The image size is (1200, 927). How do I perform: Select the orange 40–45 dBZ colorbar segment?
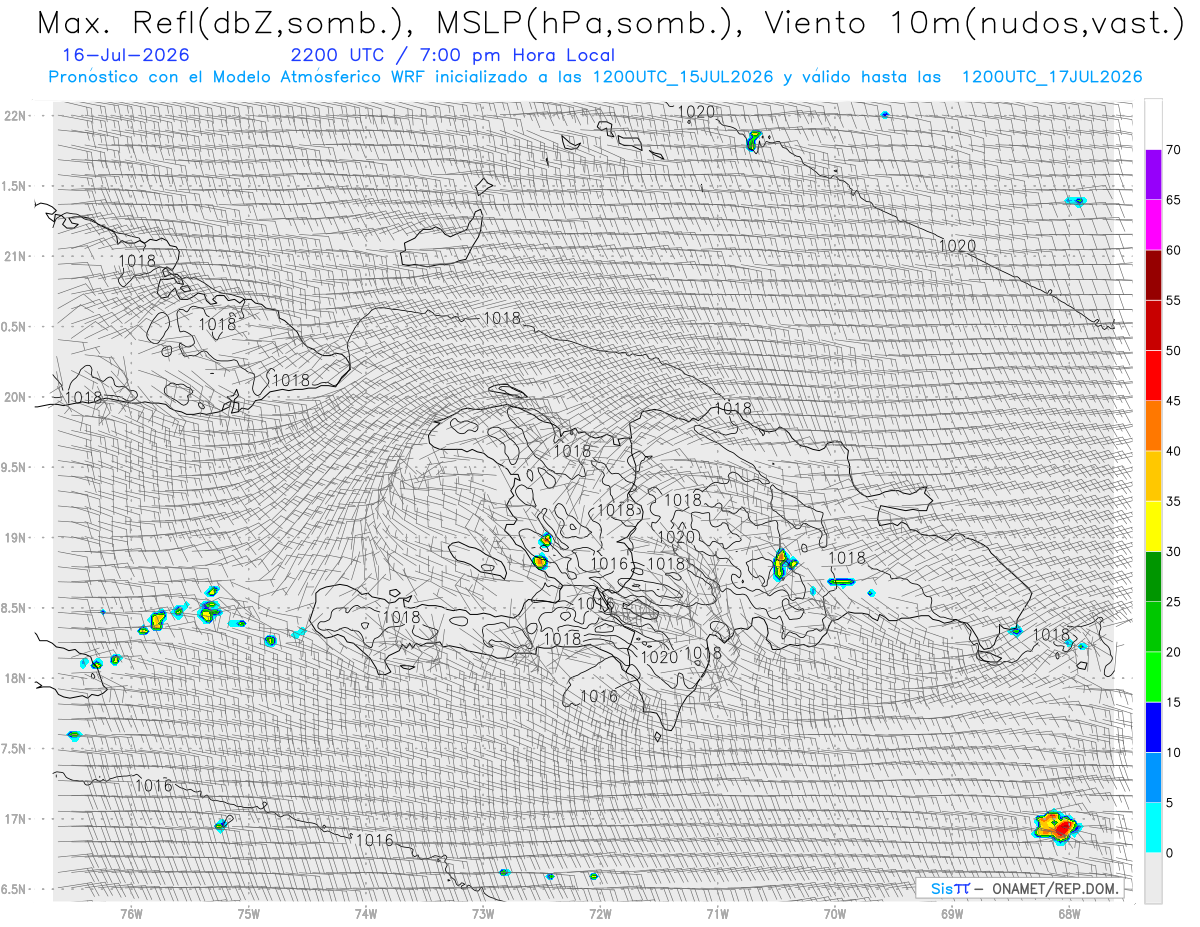[x=1153, y=426]
